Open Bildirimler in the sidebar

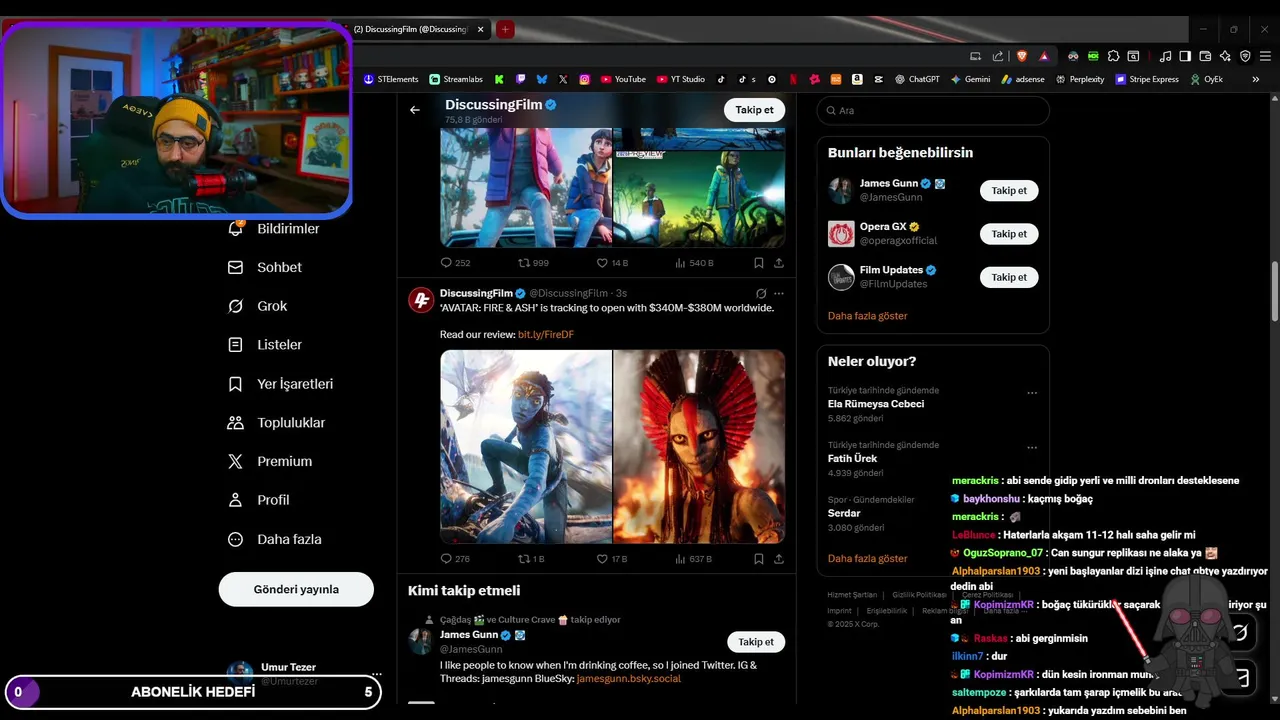pyautogui.click(x=274, y=229)
